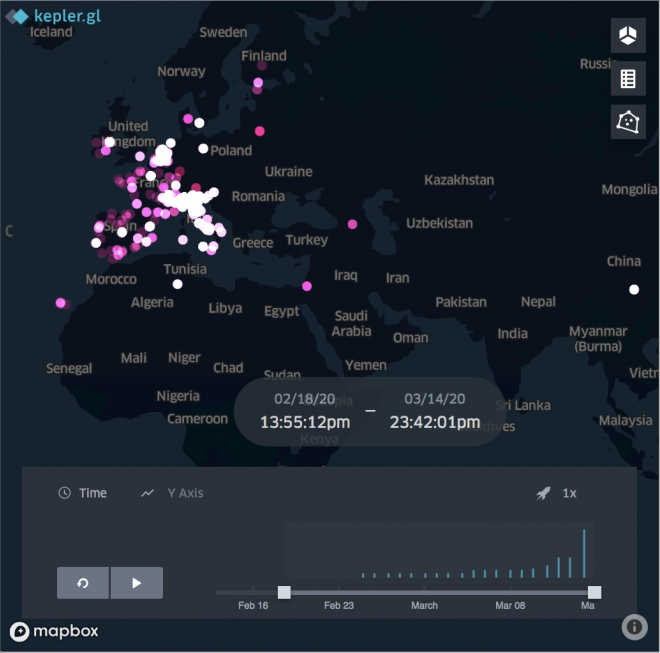Viewport: 660px width, 653px height.
Task: Reset the time animation
Action: (83, 583)
